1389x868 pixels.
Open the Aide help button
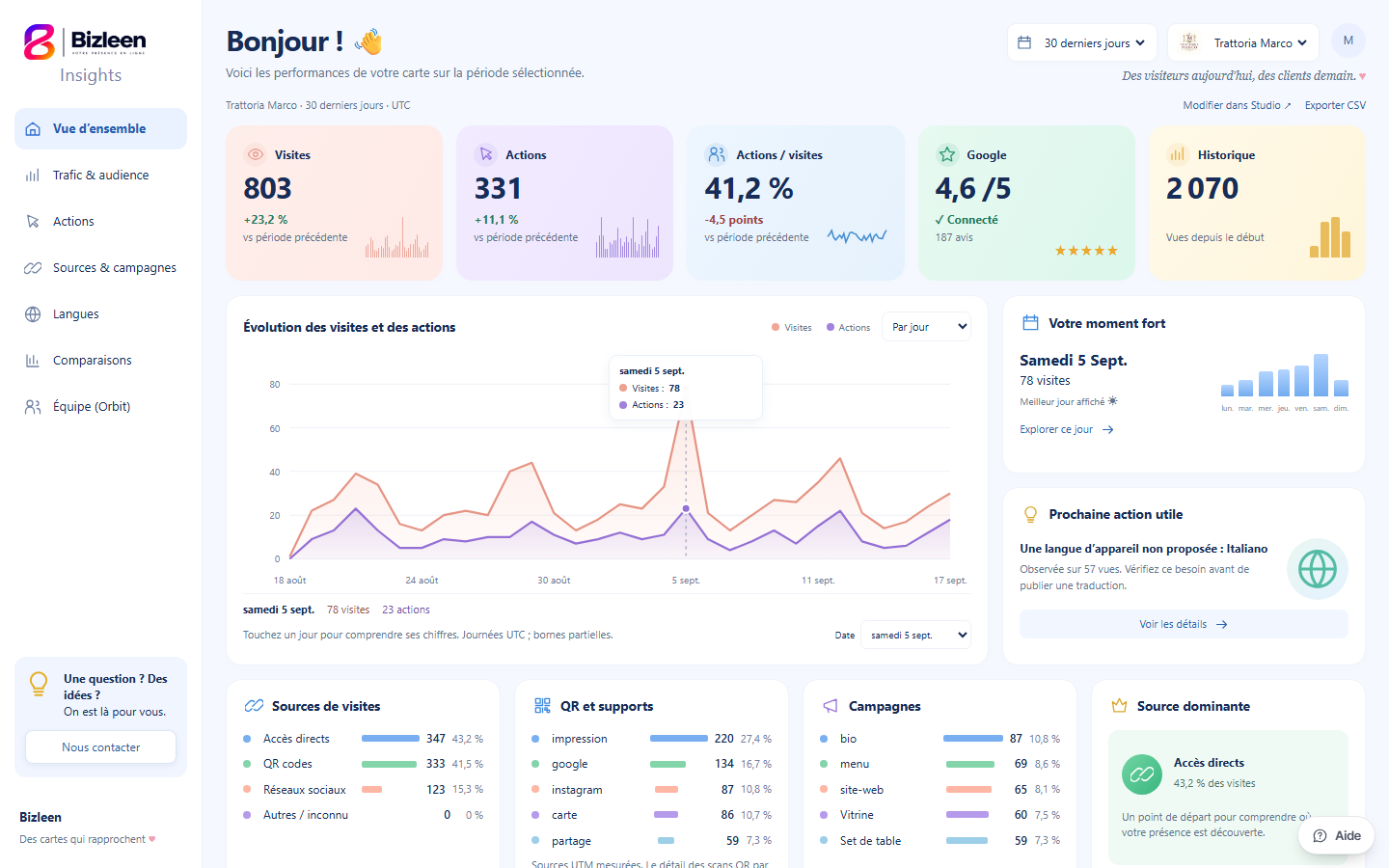coord(1337,836)
